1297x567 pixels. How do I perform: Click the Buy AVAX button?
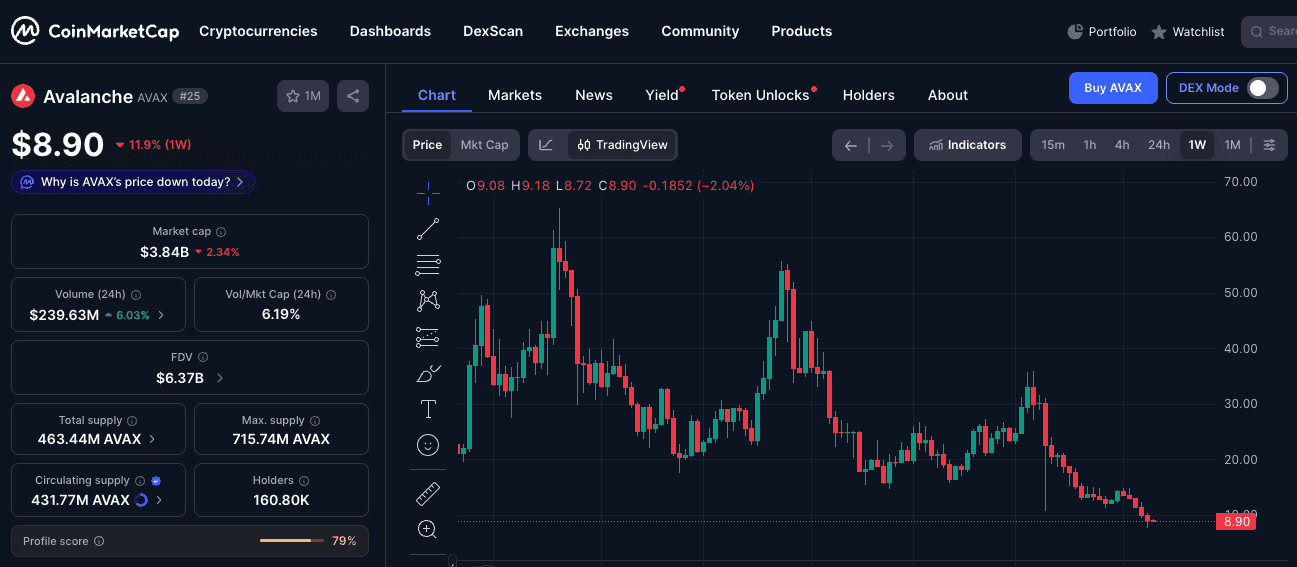(1112, 88)
